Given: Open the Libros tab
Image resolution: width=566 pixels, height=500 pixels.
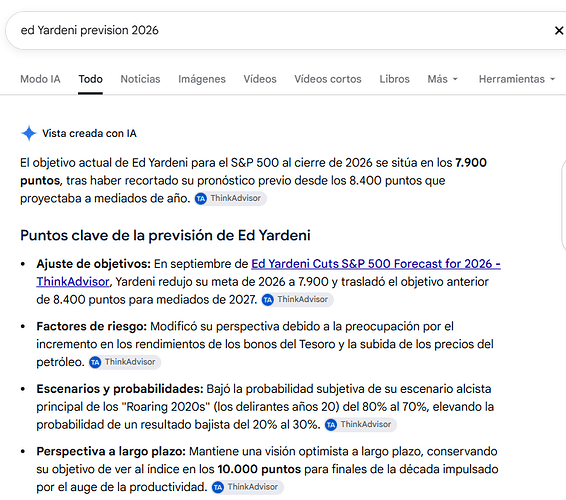Looking at the screenshot, I should [x=395, y=79].
